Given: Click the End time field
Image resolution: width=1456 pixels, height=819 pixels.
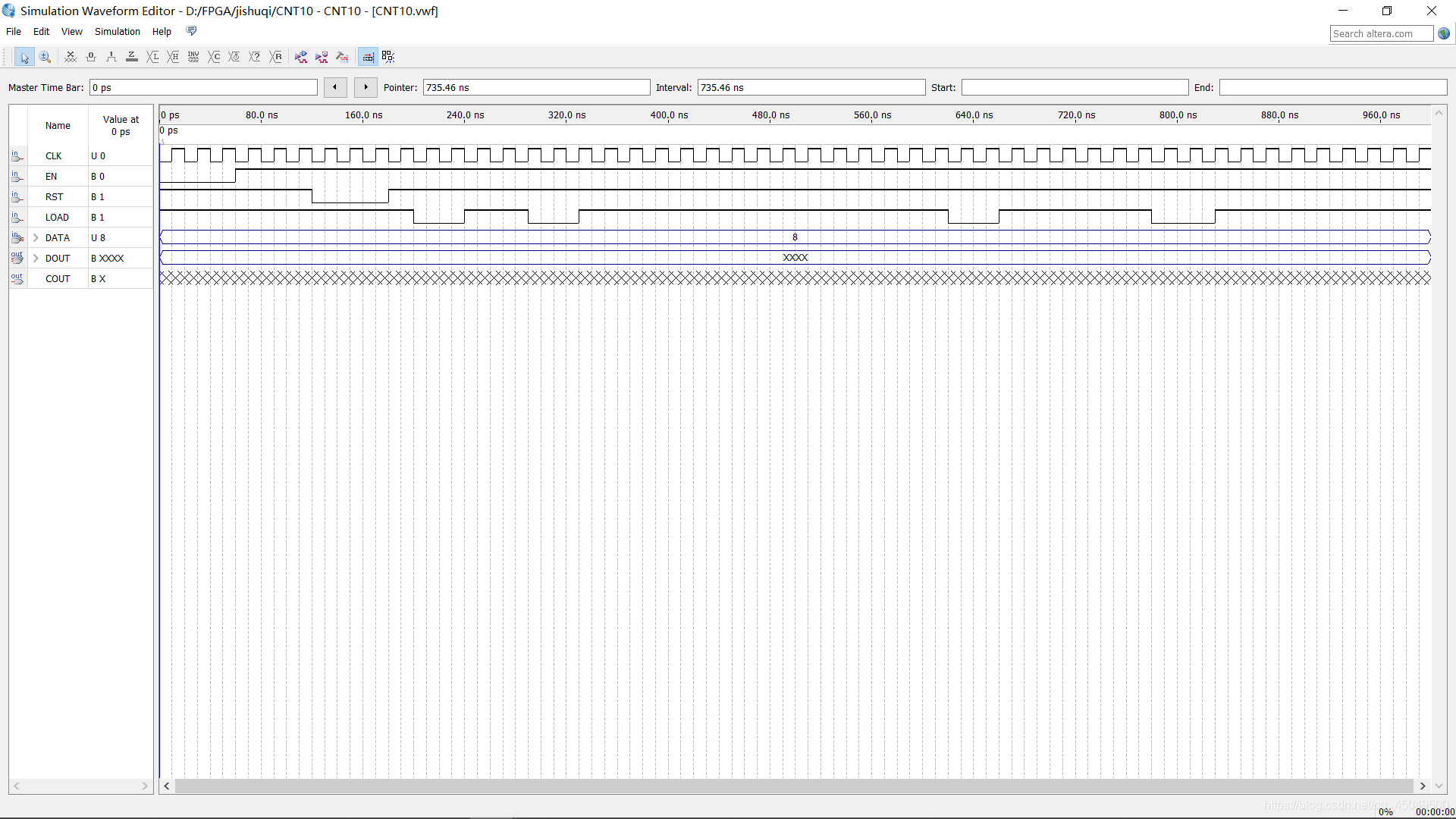Looking at the screenshot, I should [x=1333, y=88].
